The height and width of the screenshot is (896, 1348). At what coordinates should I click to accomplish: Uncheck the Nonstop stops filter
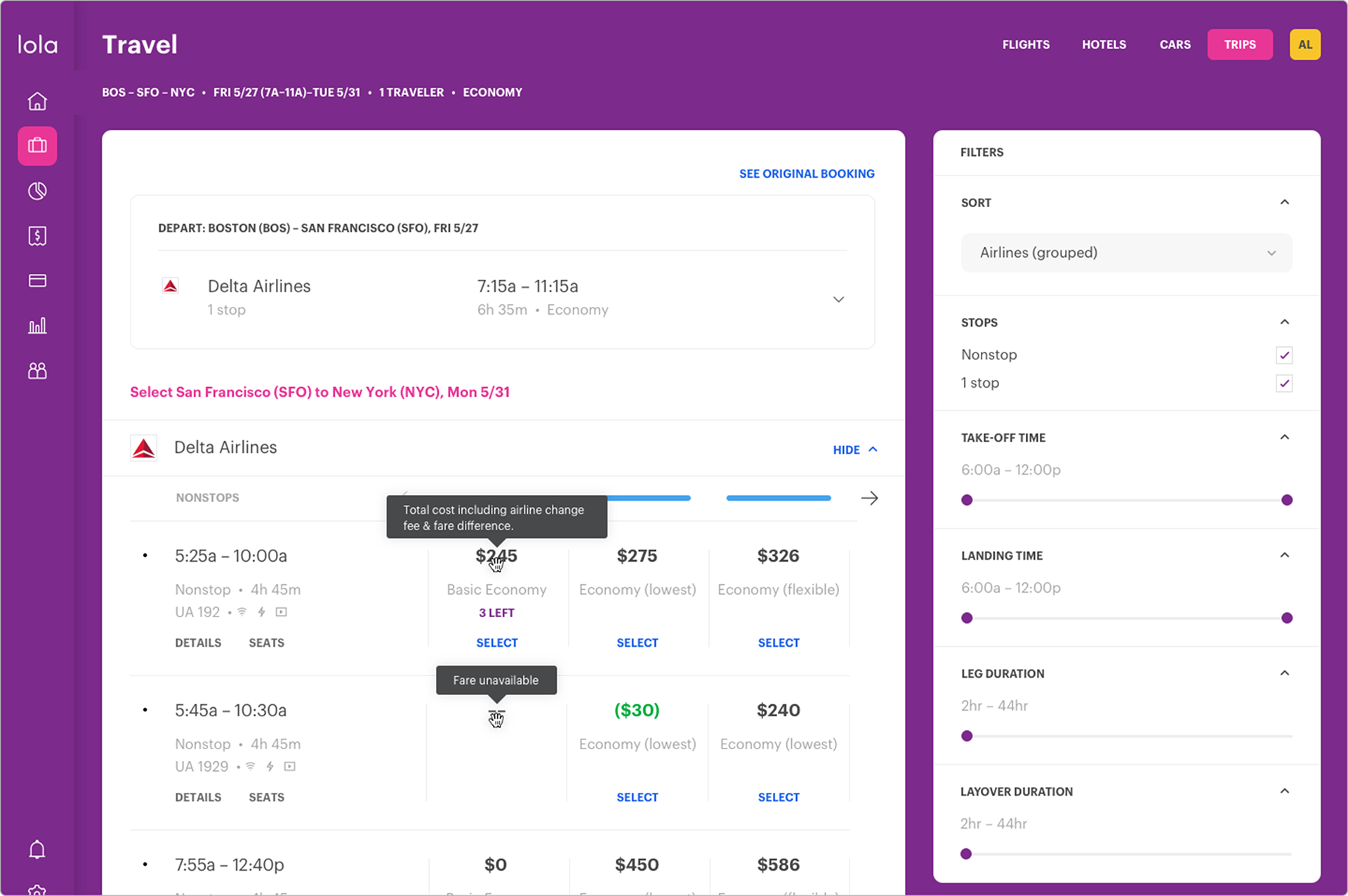click(x=1283, y=355)
